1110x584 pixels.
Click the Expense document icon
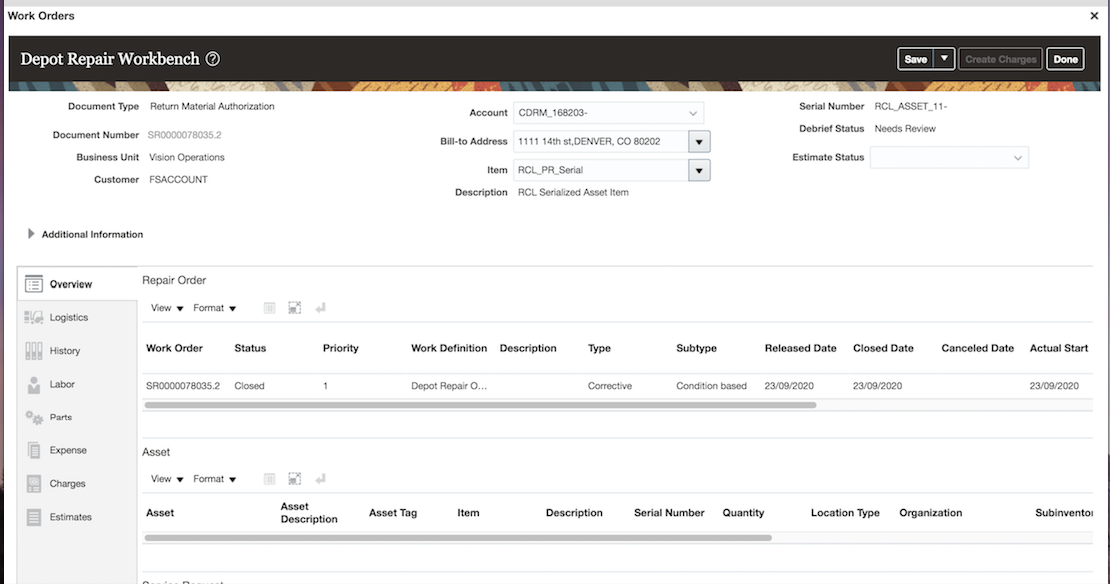click(33, 450)
